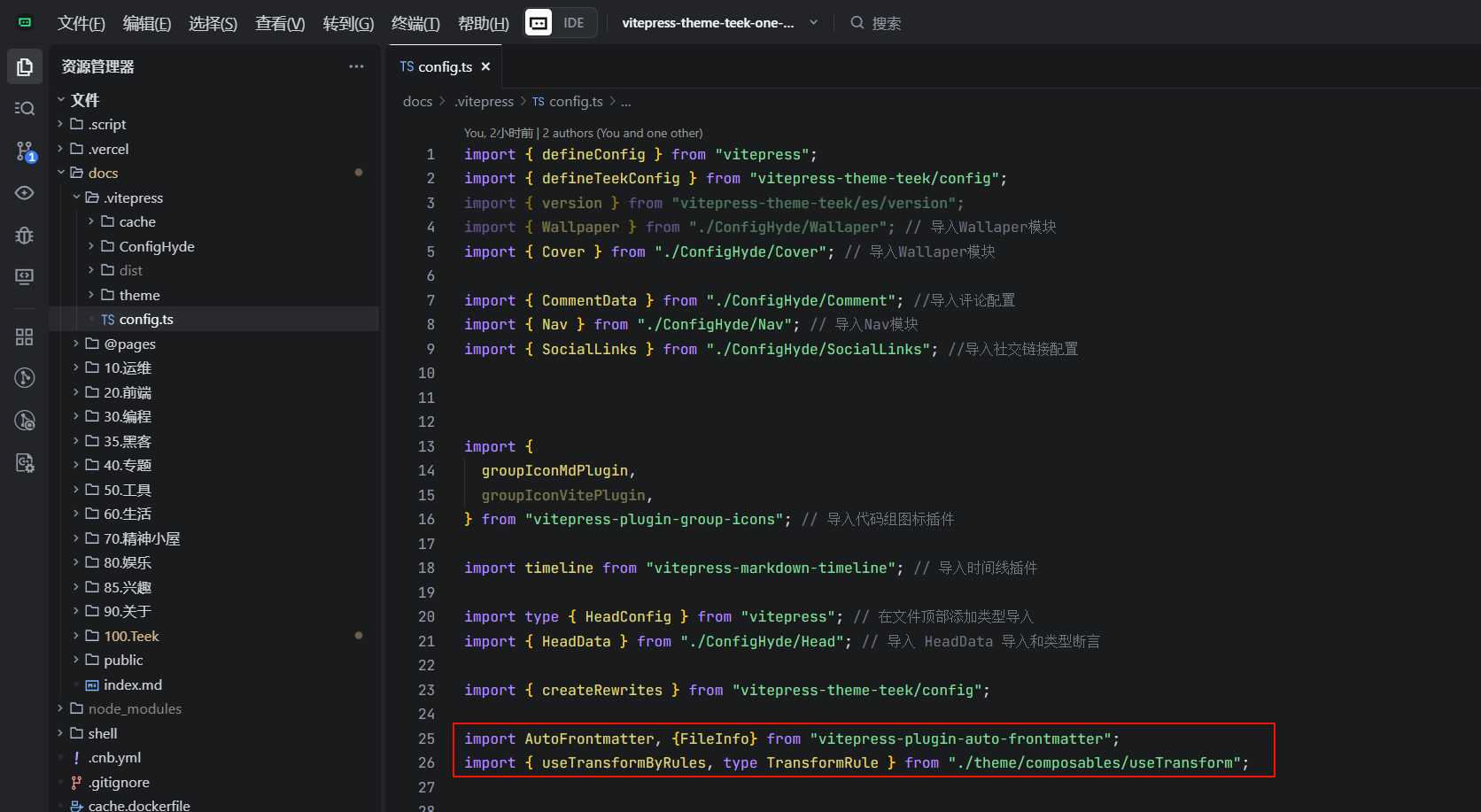Toggle the IDE label button

(x=573, y=23)
